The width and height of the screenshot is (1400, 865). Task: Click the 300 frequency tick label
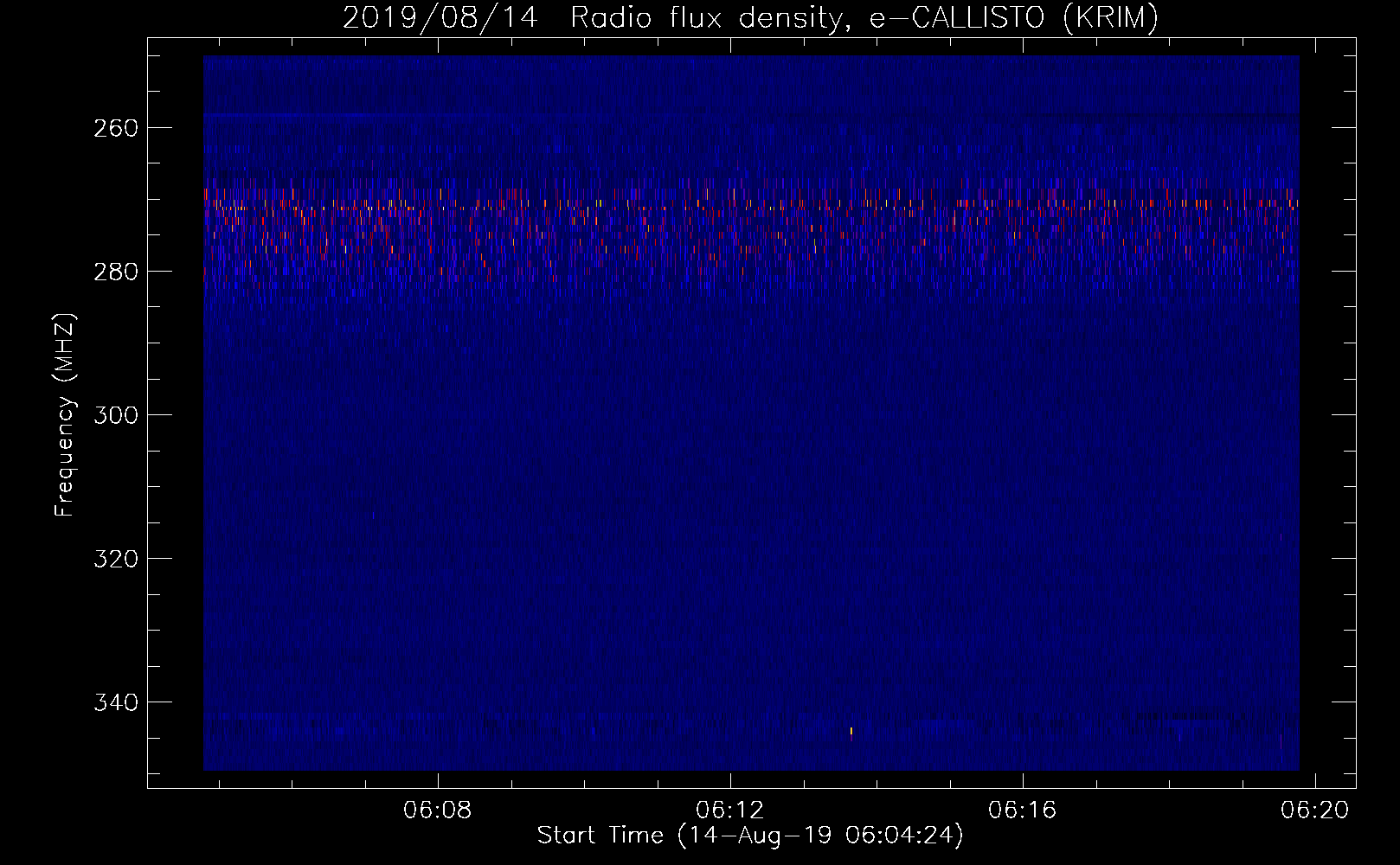[115, 415]
